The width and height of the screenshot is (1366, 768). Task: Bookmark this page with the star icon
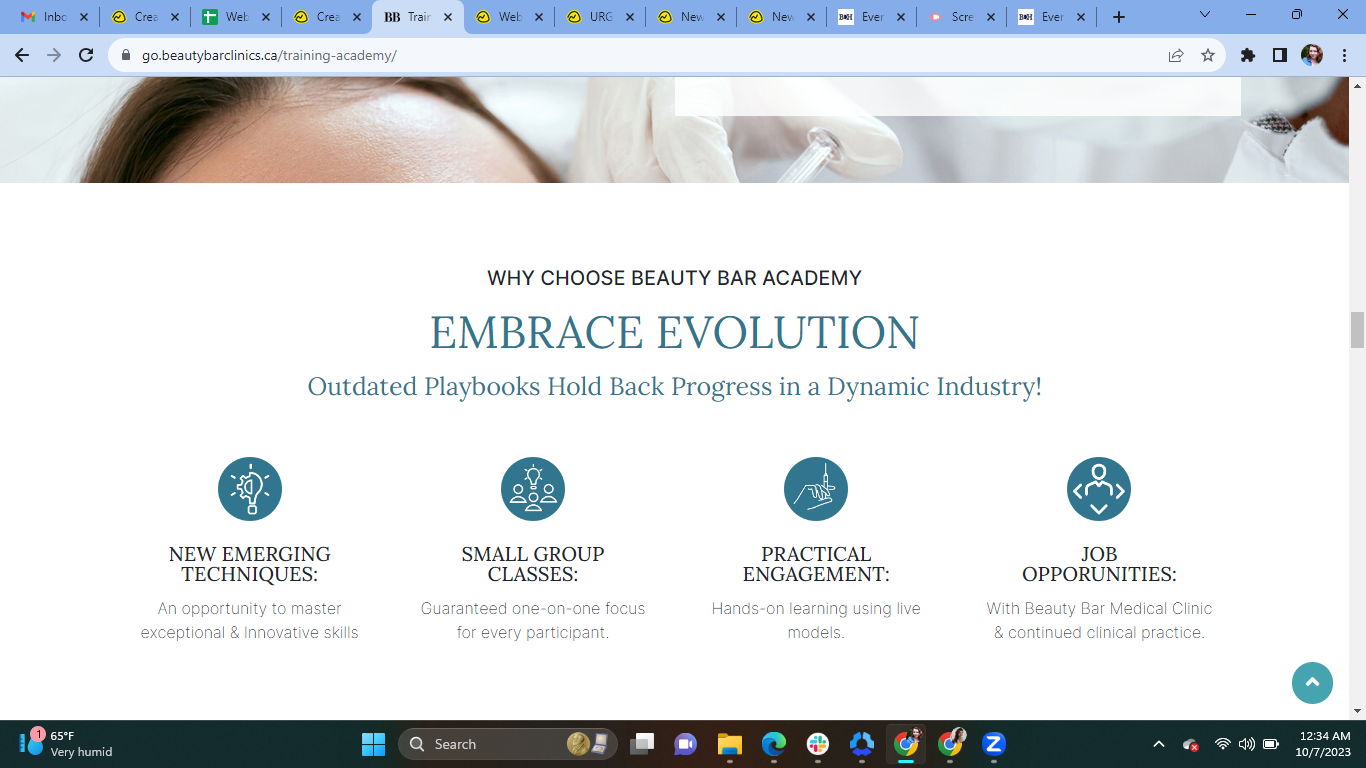(x=1208, y=55)
